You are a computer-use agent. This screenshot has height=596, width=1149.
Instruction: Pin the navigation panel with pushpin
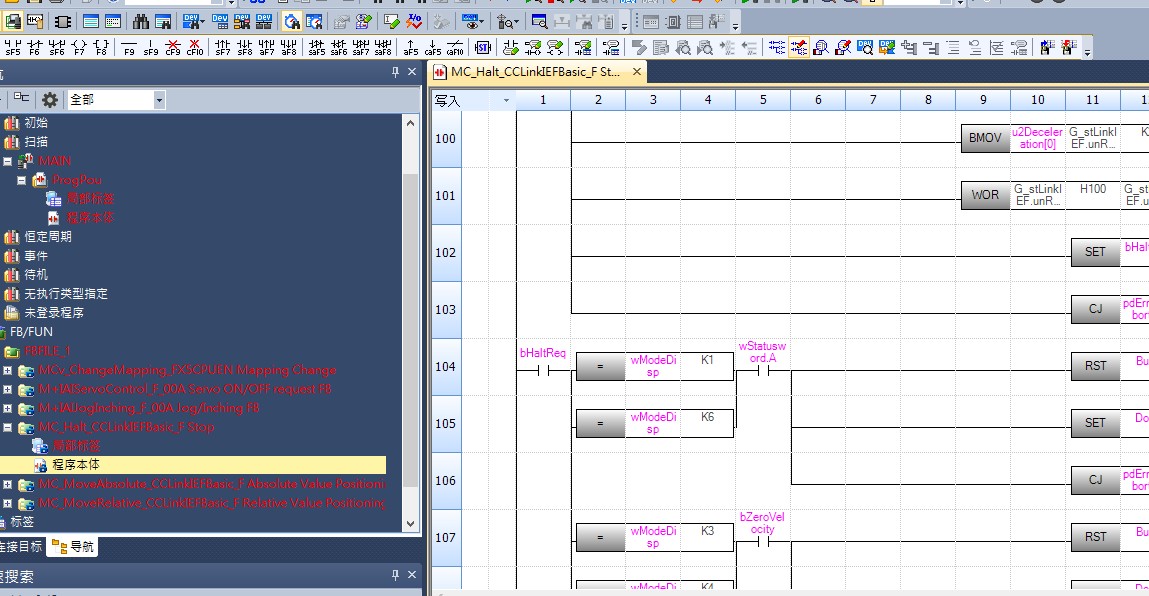(396, 74)
